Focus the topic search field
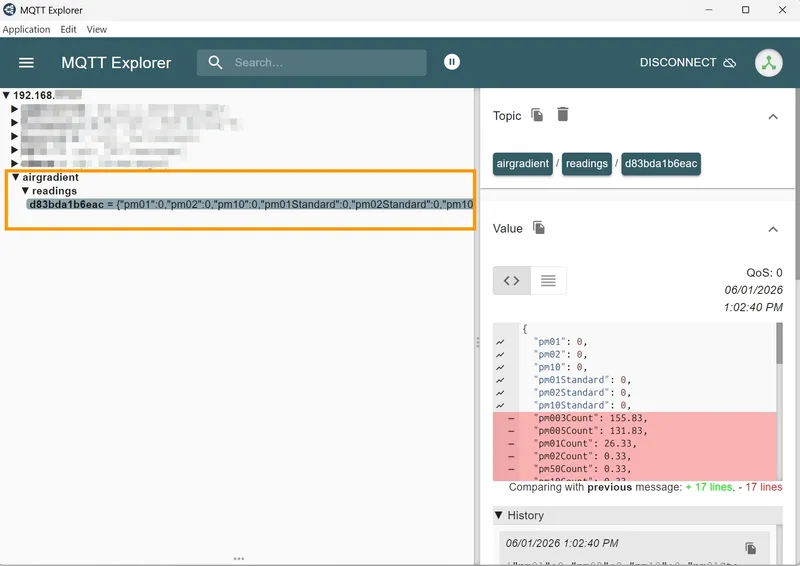 312,62
